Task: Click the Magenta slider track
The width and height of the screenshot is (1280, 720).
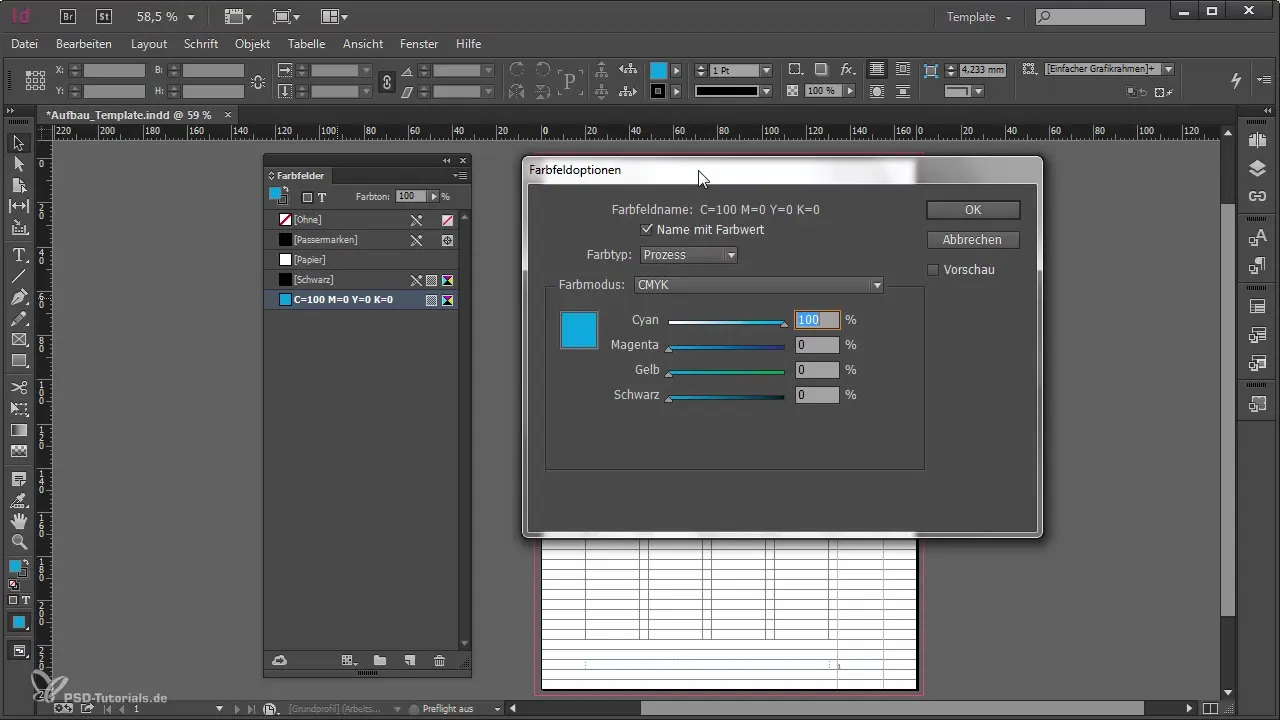Action: click(x=727, y=347)
